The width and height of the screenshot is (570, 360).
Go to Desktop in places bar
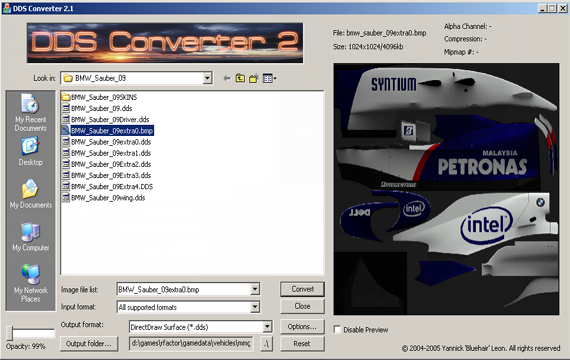(x=31, y=152)
